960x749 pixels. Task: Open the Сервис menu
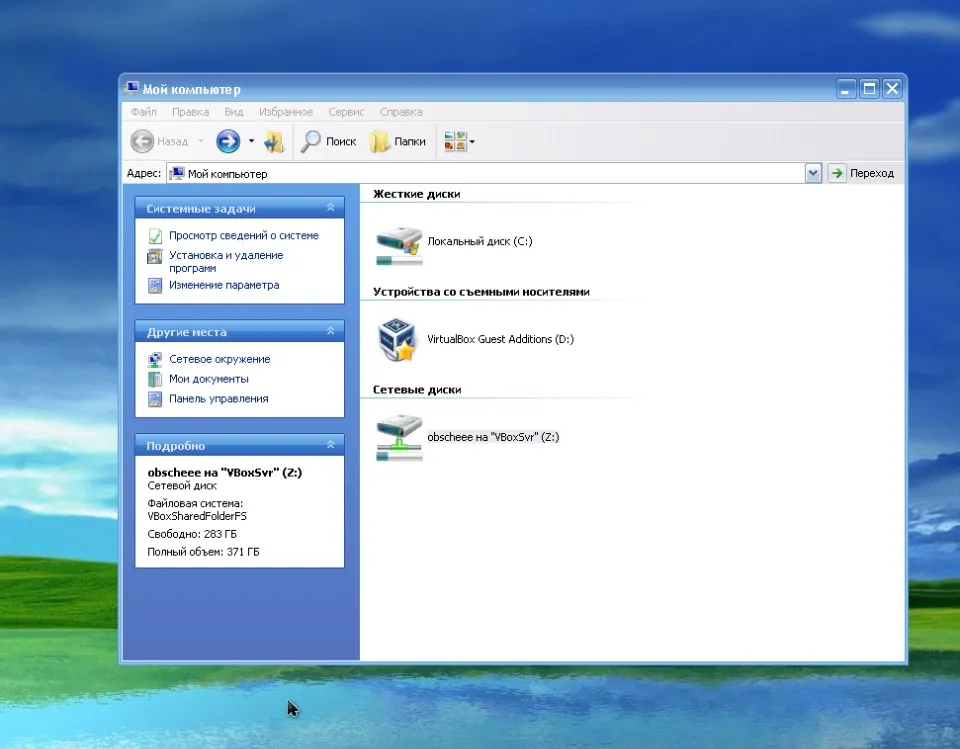(346, 112)
